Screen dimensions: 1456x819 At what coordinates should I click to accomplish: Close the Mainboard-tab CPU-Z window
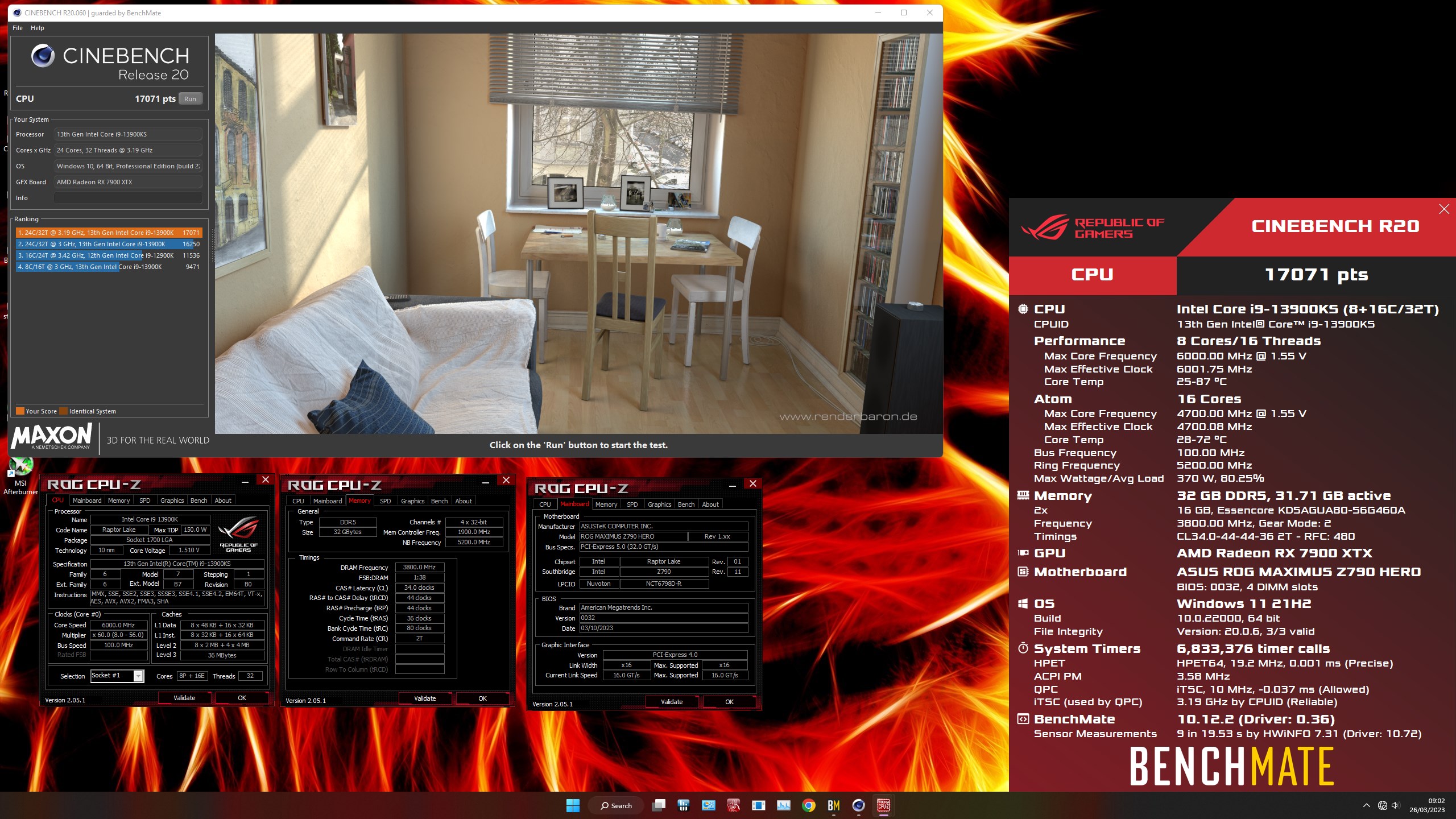click(x=752, y=483)
